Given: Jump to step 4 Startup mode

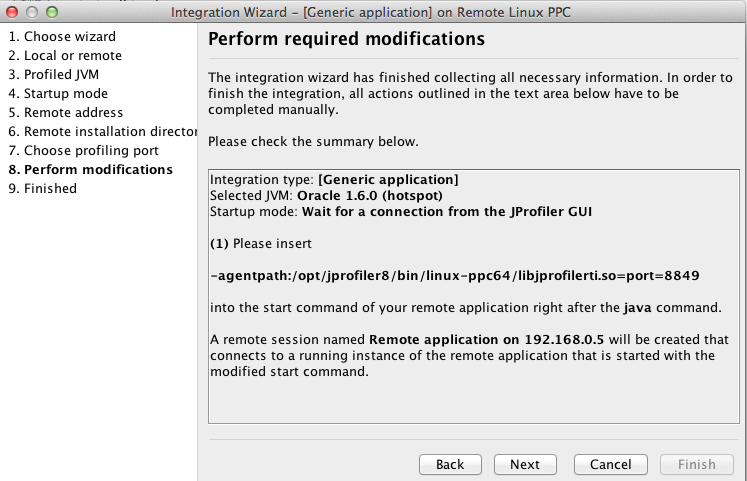Looking at the screenshot, I should pos(58,94).
